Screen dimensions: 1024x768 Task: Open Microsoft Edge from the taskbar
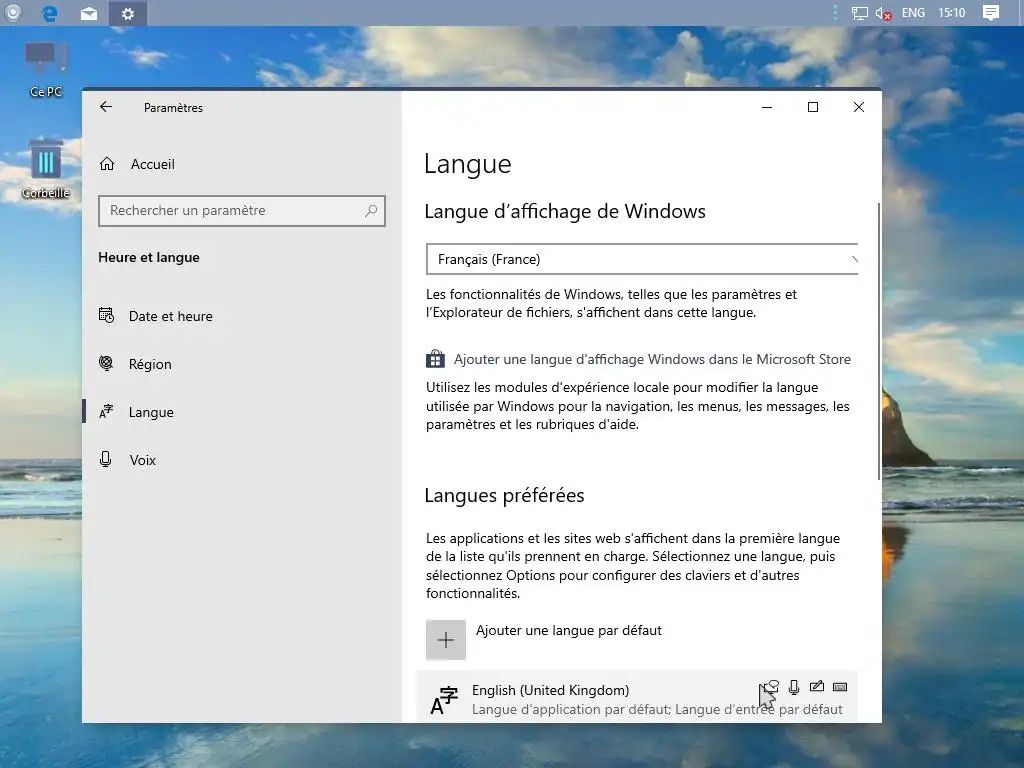click(50, 13)
